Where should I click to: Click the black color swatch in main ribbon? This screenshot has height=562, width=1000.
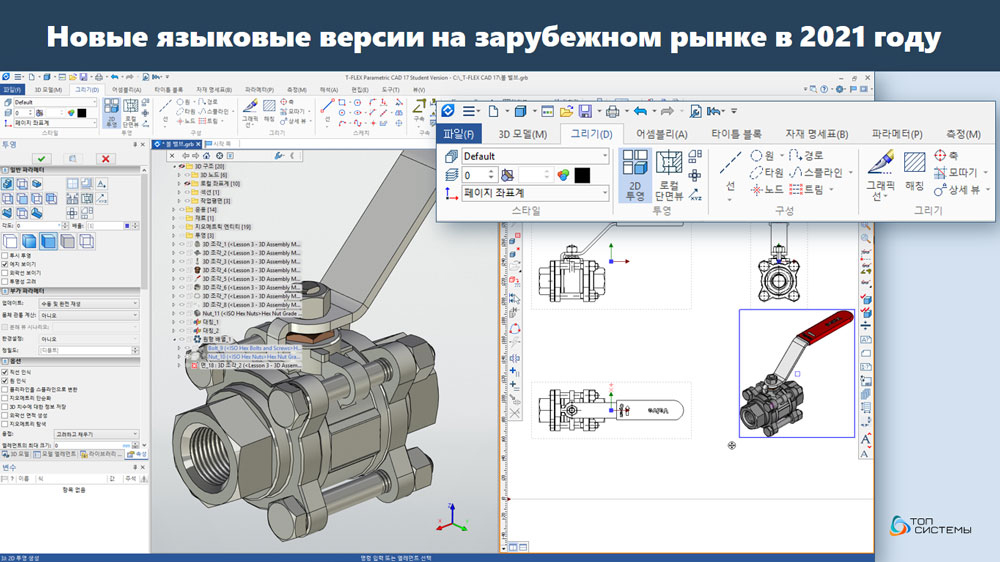tap(82, 113)
